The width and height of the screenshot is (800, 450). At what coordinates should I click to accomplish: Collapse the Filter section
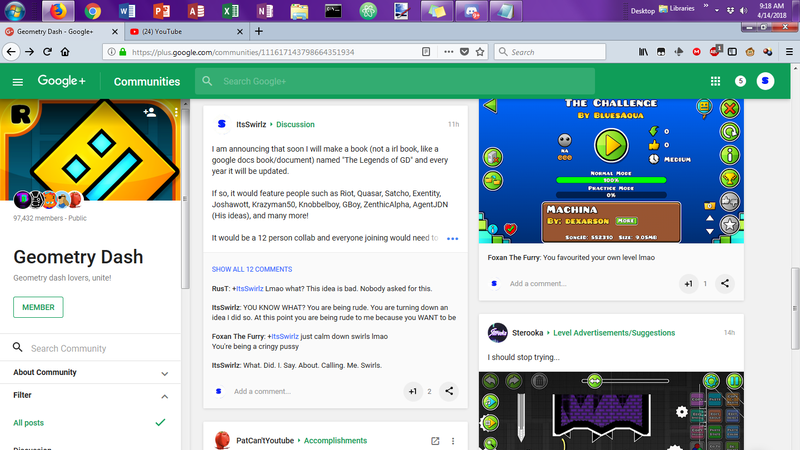pyautogui.click(x=162, y=396)
